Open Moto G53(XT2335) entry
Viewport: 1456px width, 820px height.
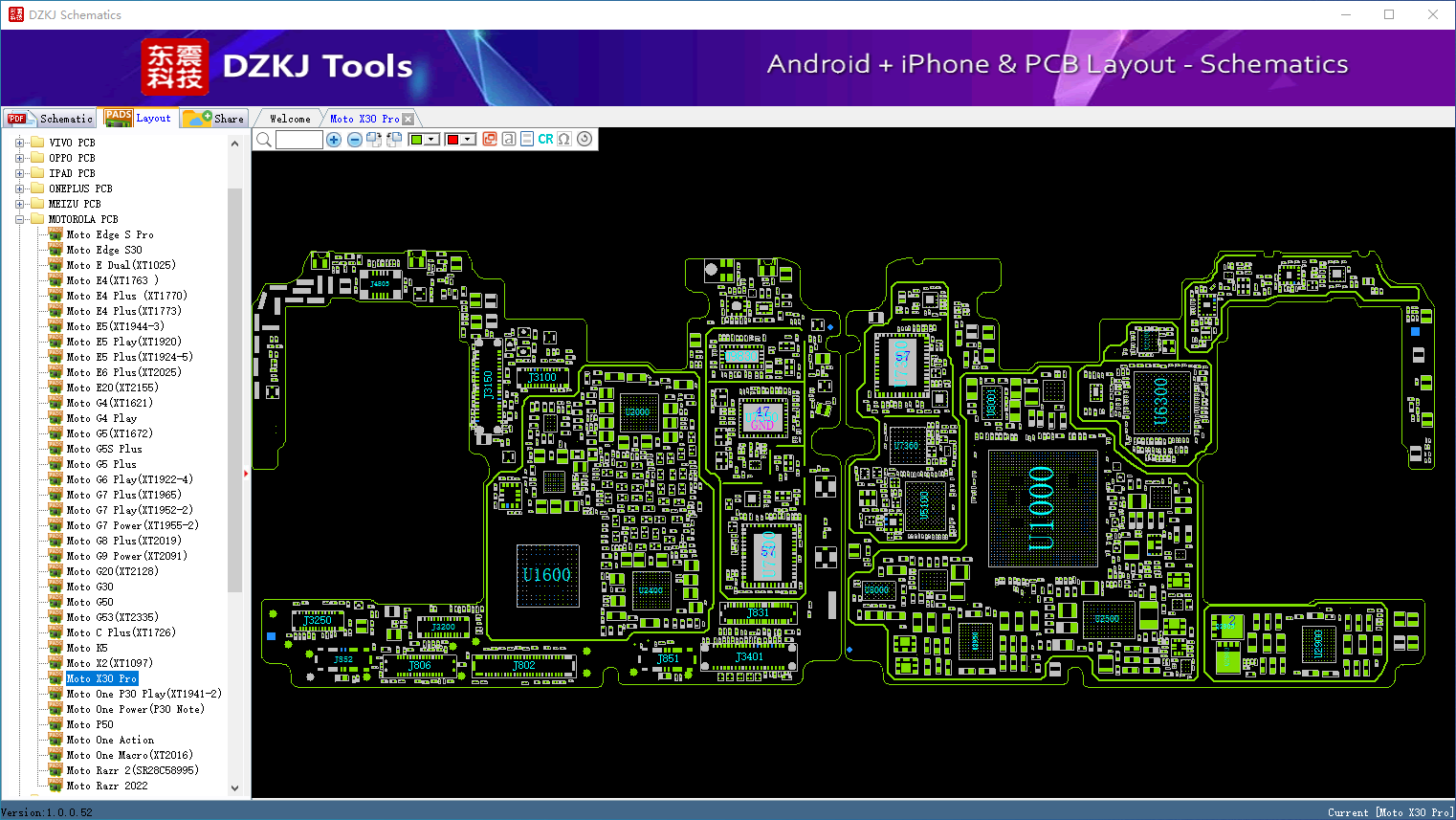113,617
